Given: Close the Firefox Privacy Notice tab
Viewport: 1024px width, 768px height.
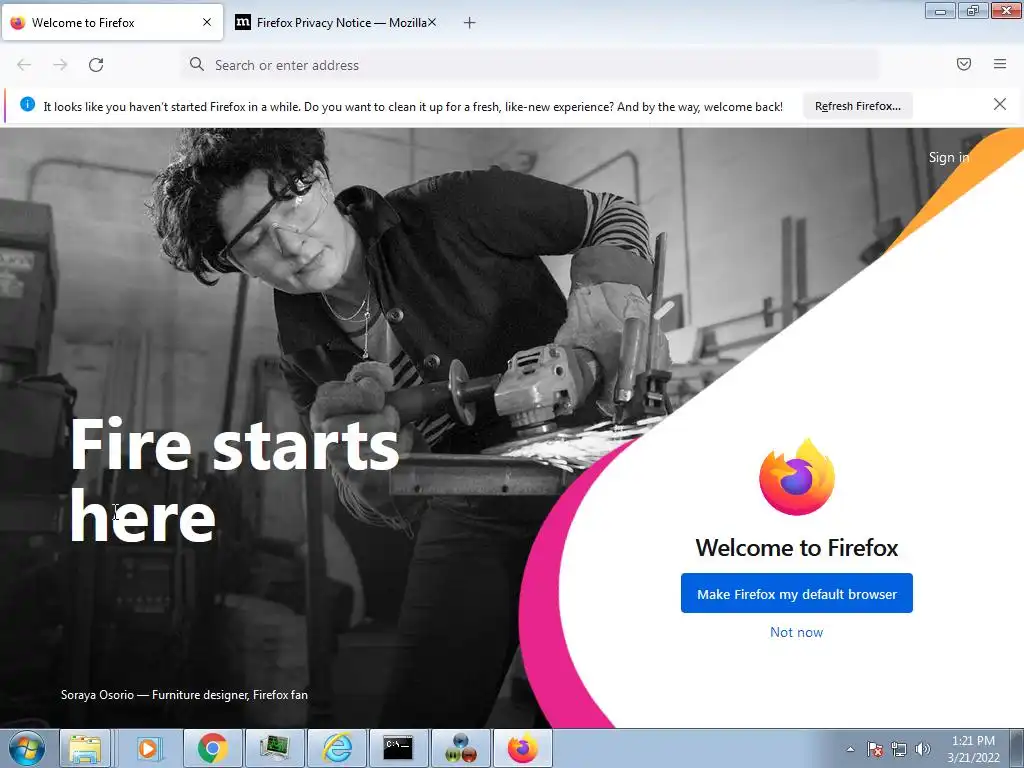Looking at the screenshot, I should point(432,22).
